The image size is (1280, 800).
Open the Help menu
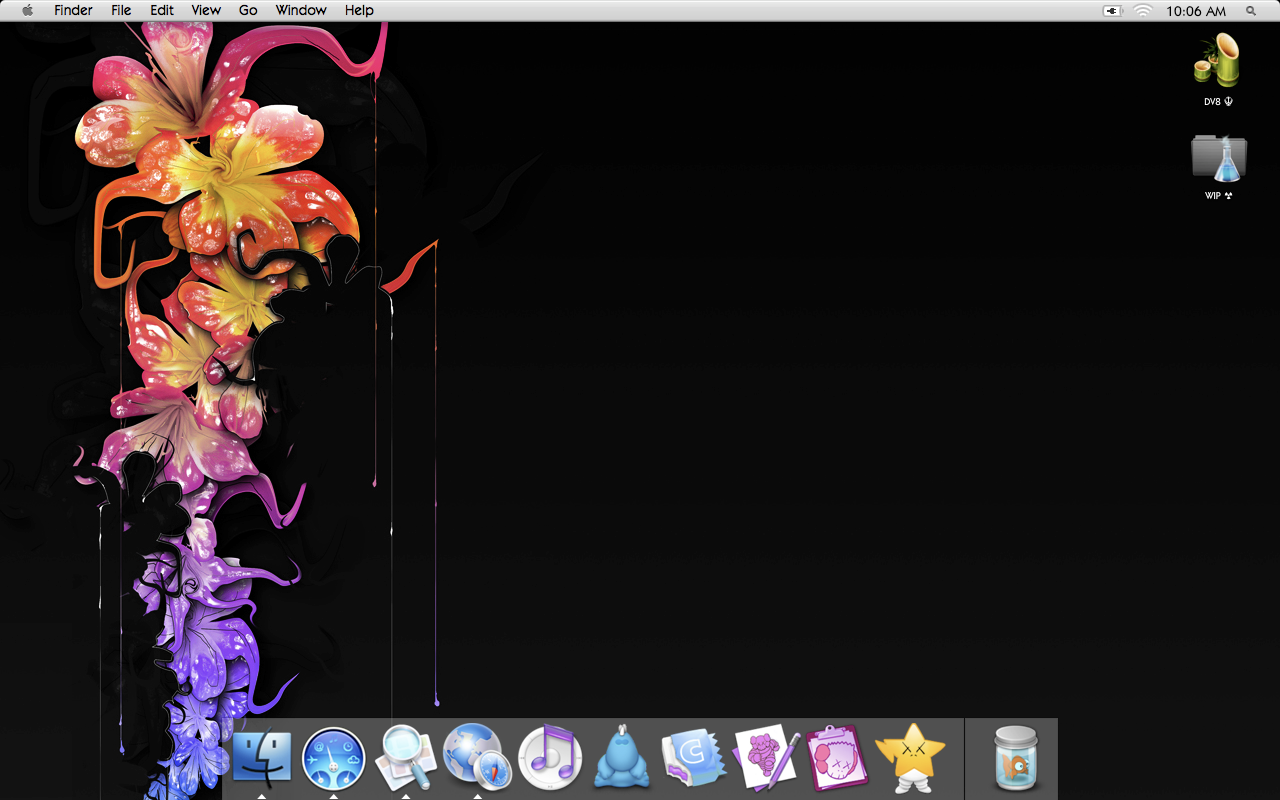(359, 10)
